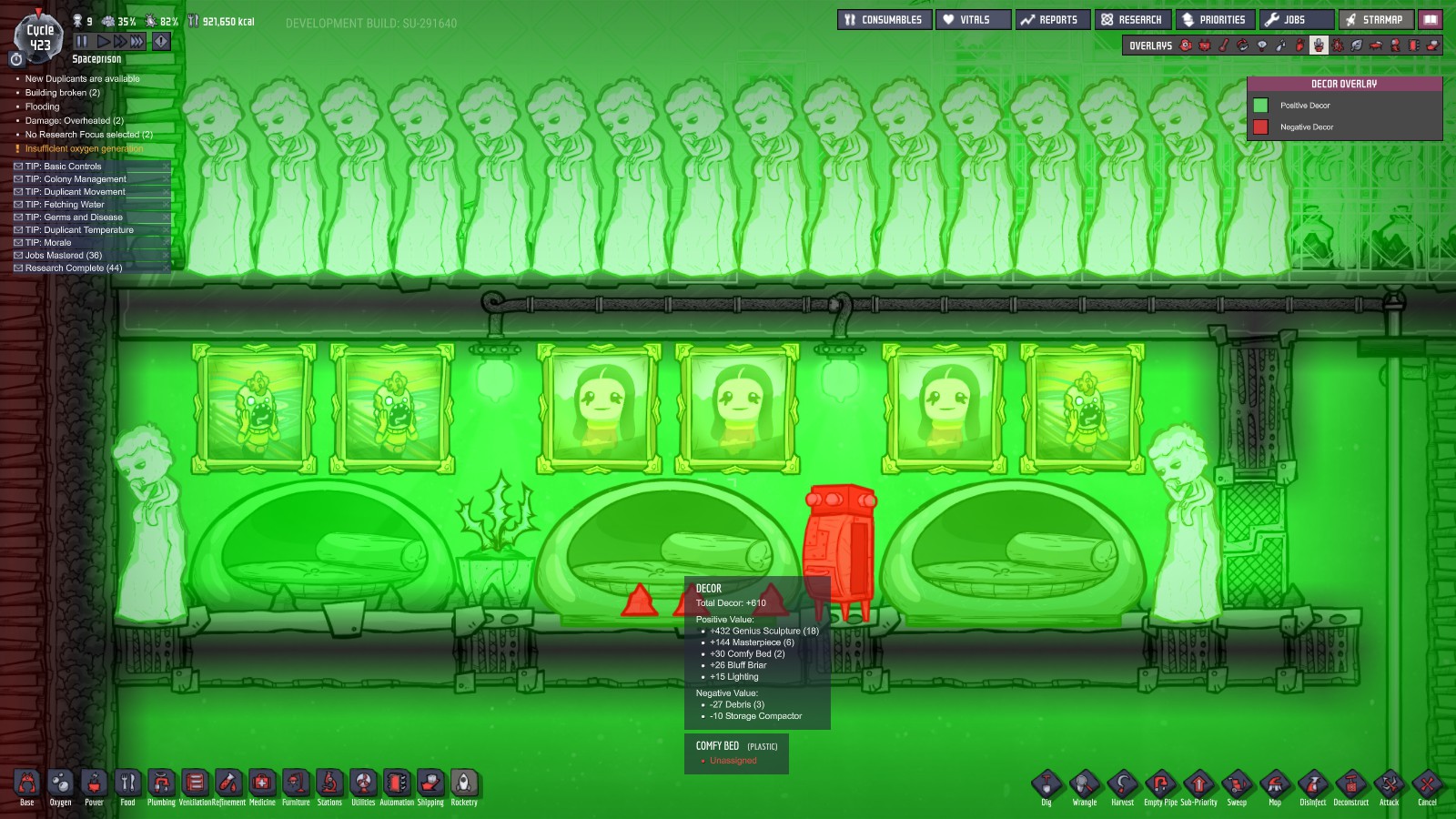Set game speed to fast forward
The width and height of the screenshot is (1456, 819).
coord(119,41)
